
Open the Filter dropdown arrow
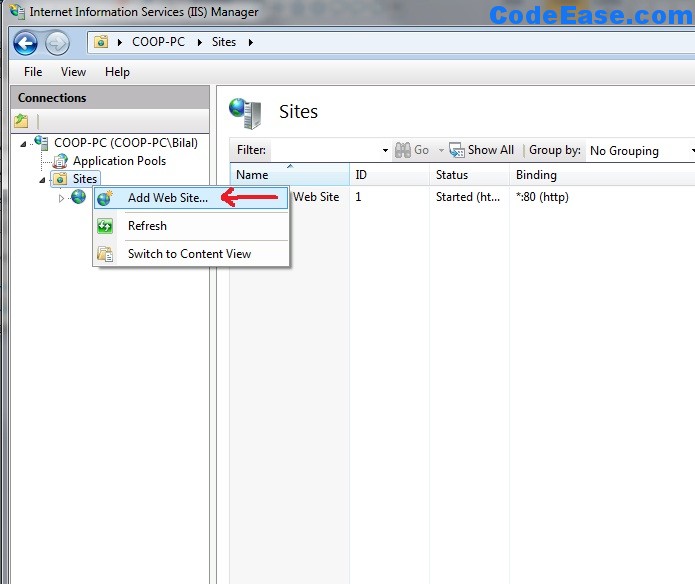coord(385,150)
